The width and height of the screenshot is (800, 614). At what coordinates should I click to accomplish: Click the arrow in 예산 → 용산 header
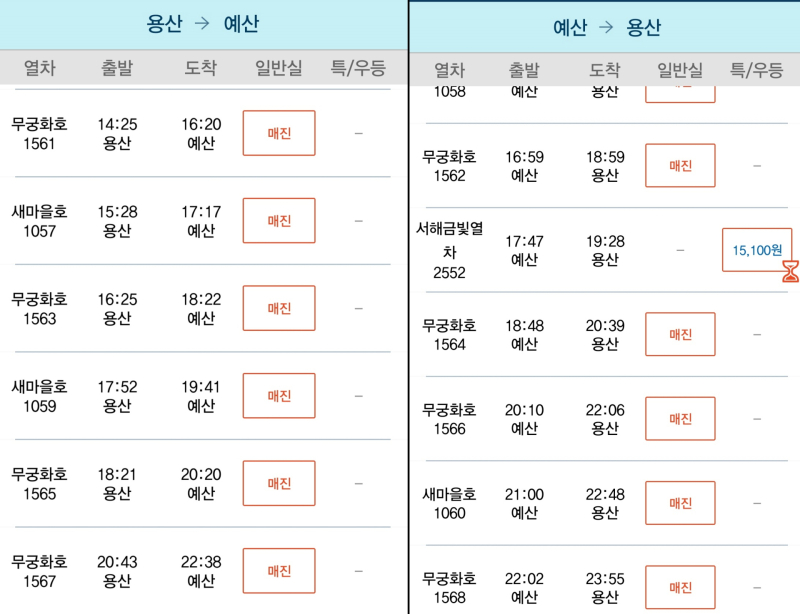(606, 27)
